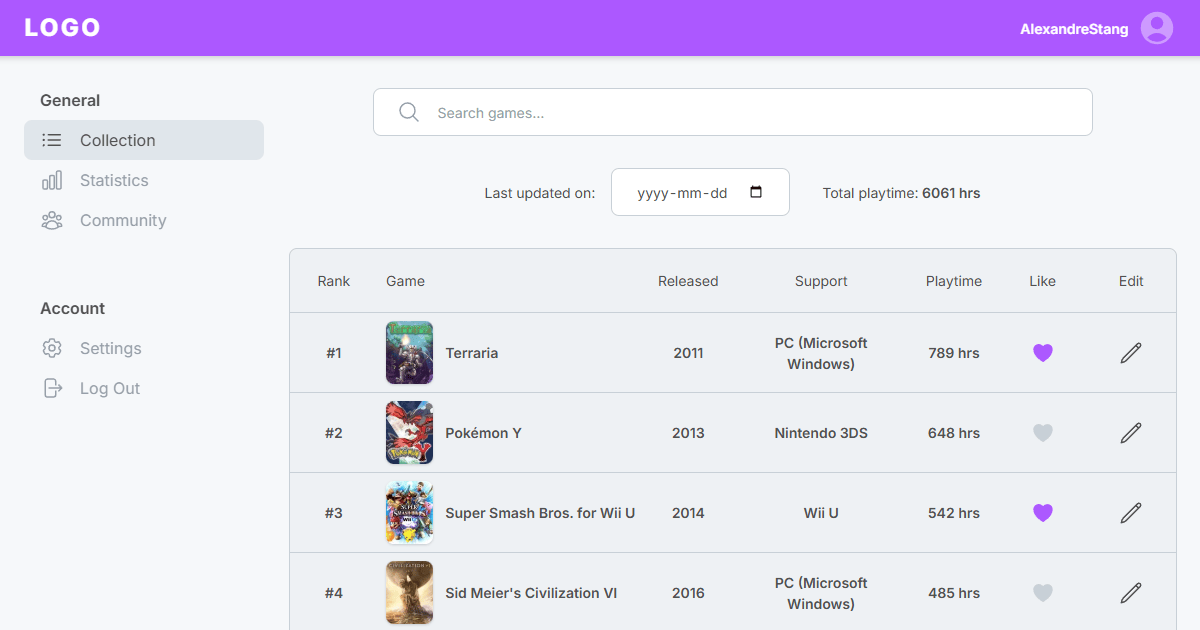Click the Account section heading

[x=72, y=308]
